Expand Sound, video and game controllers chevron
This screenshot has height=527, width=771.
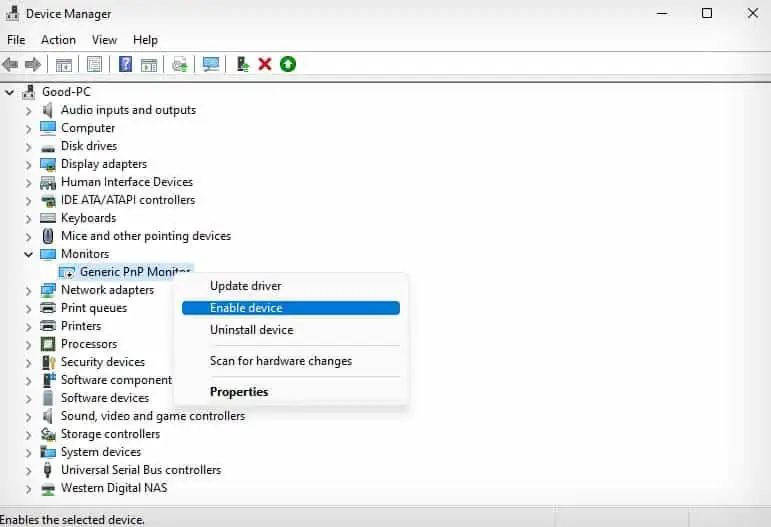pos(29,417)
